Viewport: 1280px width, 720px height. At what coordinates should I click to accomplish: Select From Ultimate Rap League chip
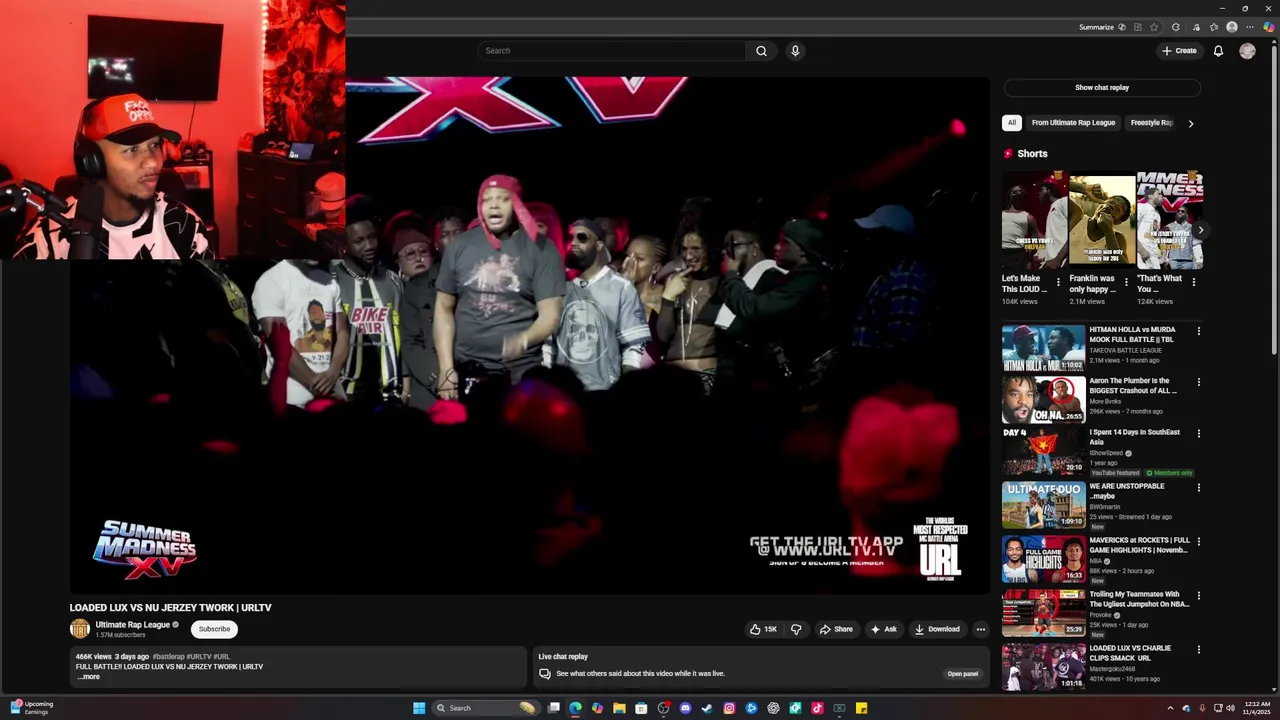coord(1073,123)
